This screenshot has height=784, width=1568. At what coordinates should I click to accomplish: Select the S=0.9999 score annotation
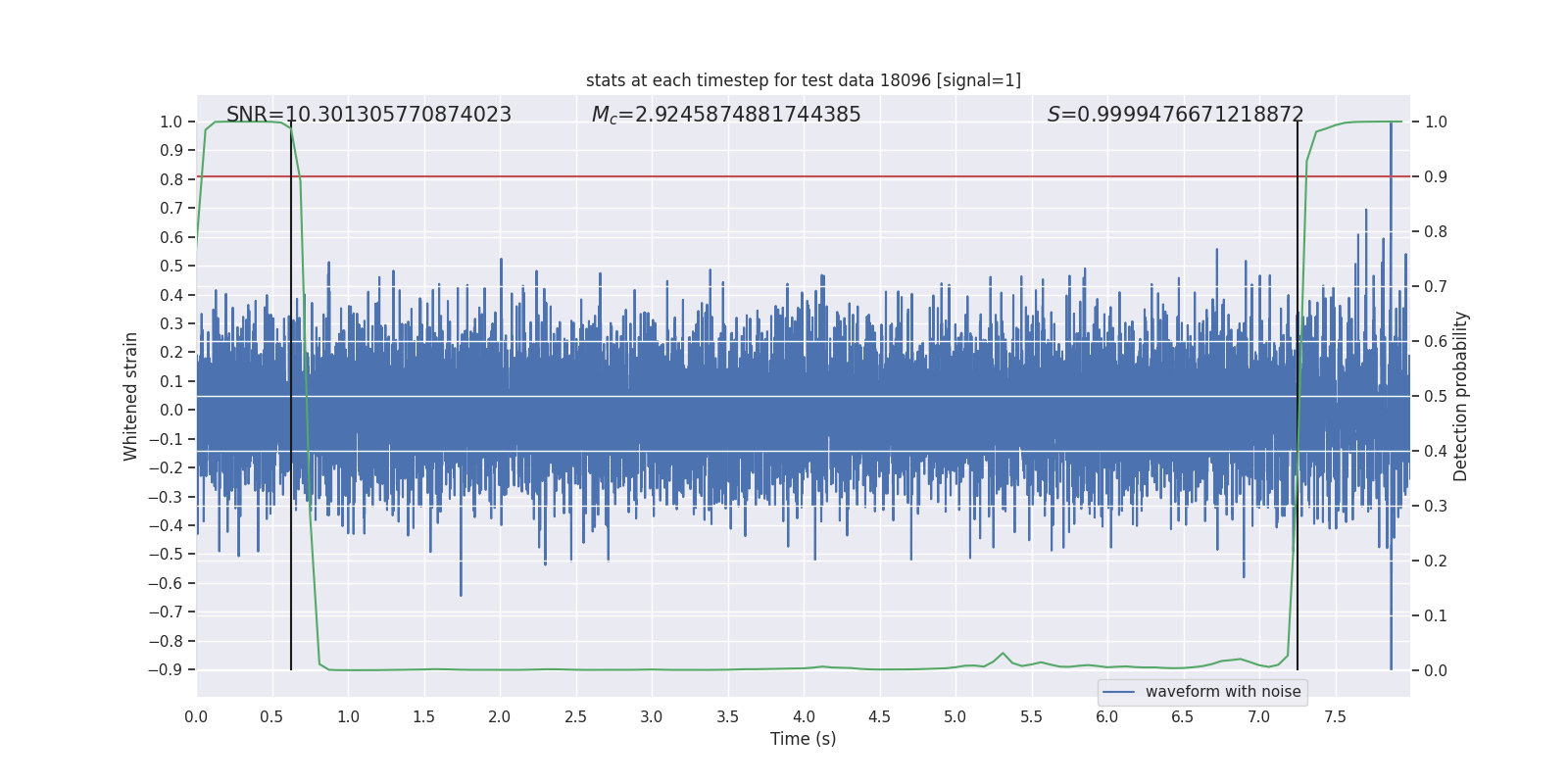1175,115
